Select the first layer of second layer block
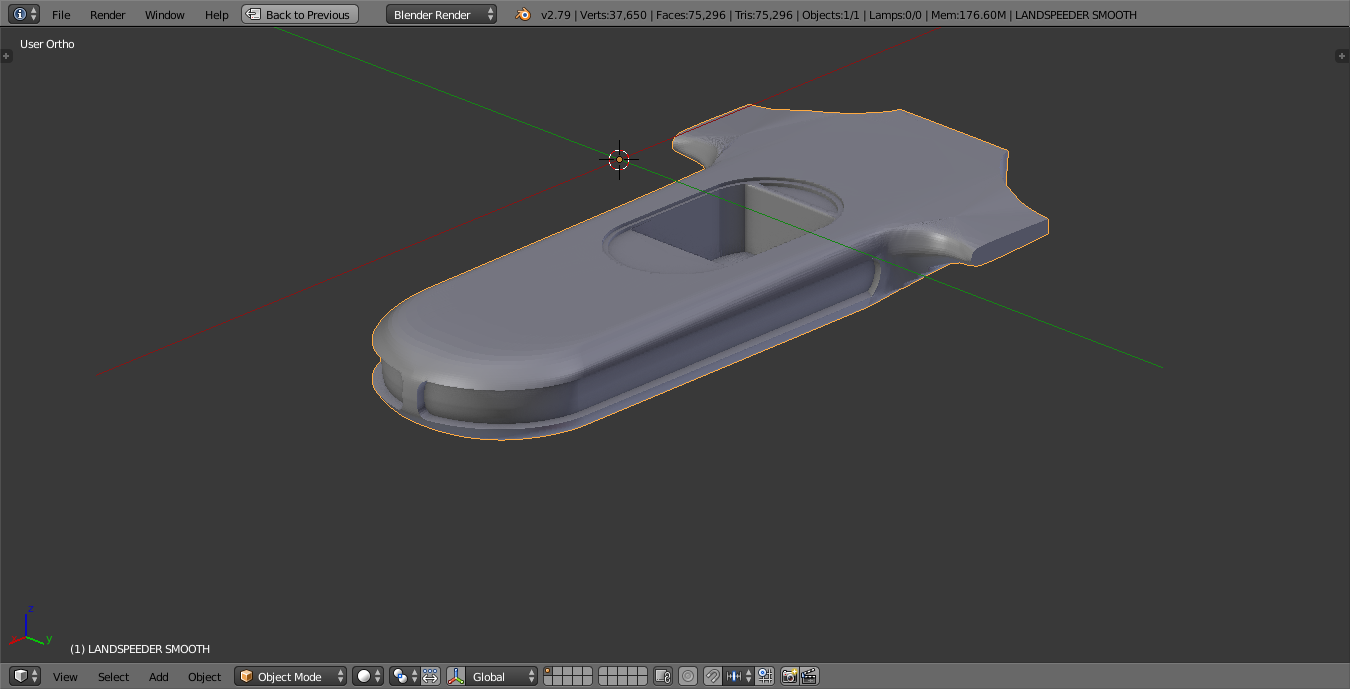 click(x=604, y=672)
